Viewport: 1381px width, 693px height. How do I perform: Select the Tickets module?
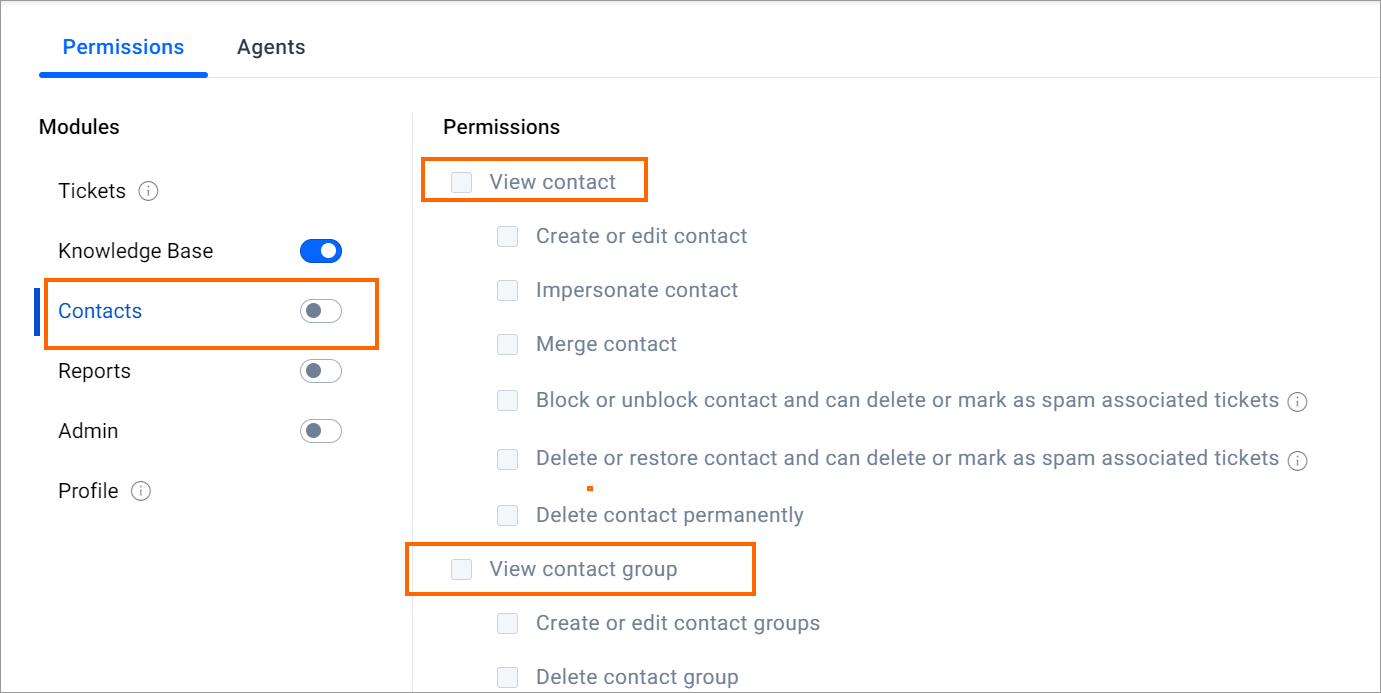(92, 191)
